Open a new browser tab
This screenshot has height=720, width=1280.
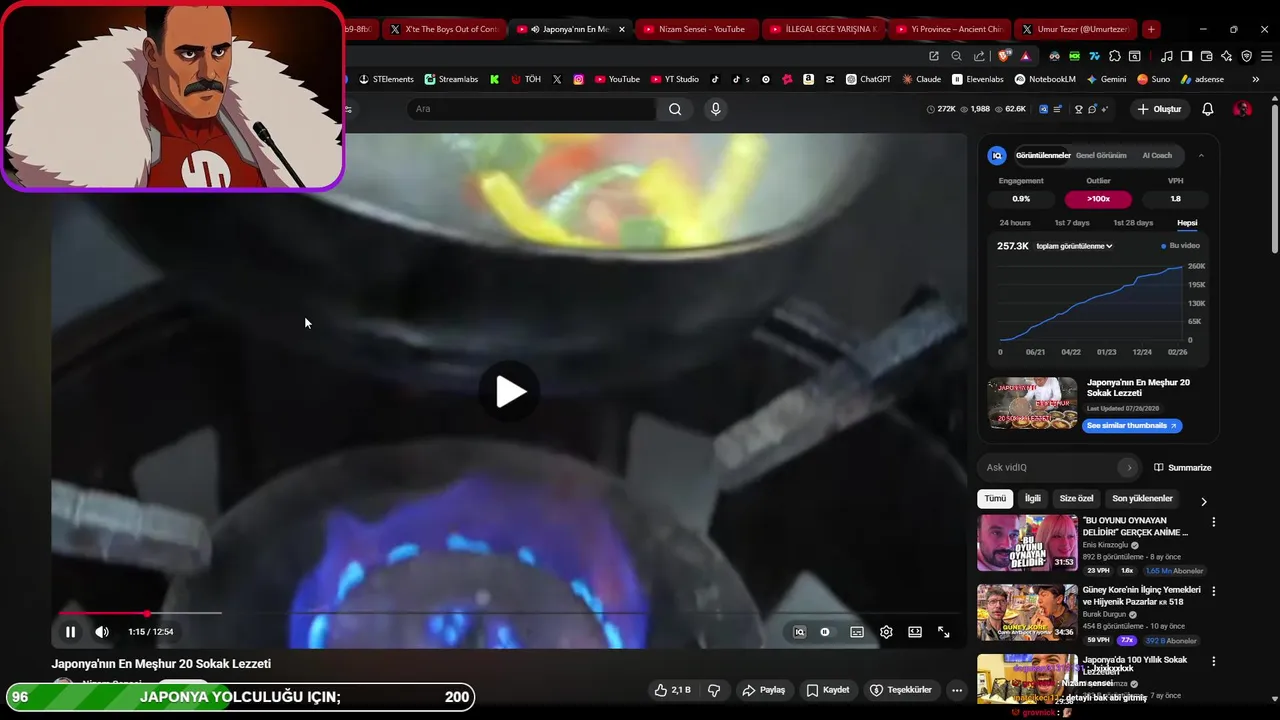point(1151,29)
